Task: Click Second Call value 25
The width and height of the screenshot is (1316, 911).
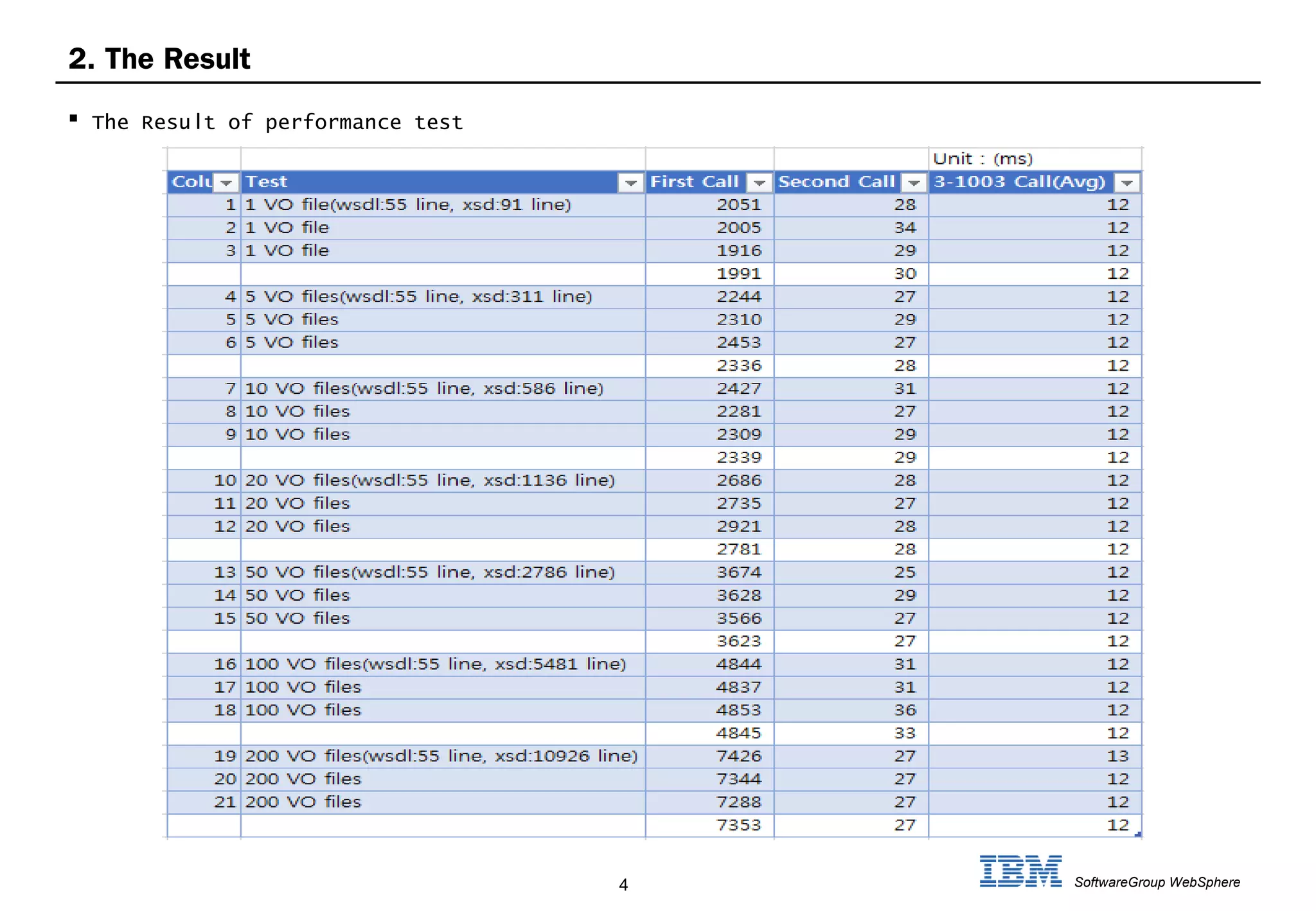Action: click(x=851, y=572)
